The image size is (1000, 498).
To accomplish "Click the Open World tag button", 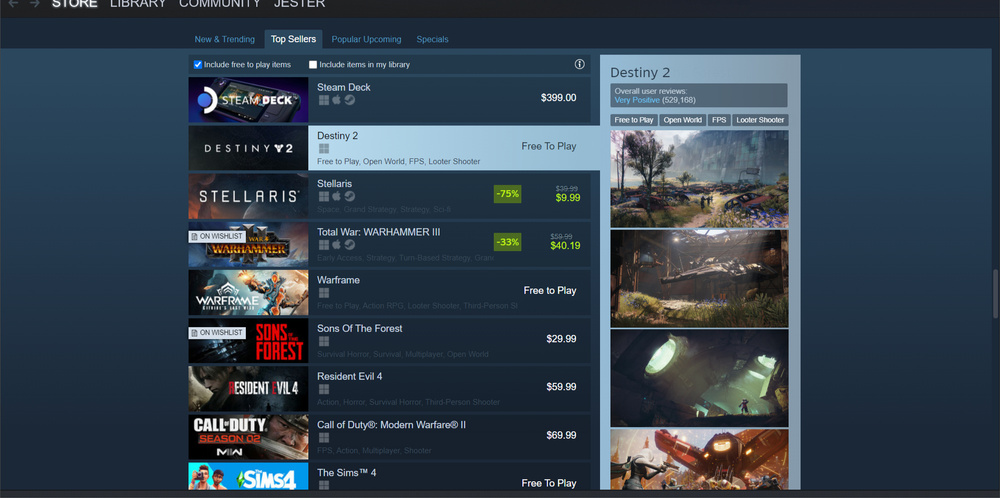I will point(682,120).
